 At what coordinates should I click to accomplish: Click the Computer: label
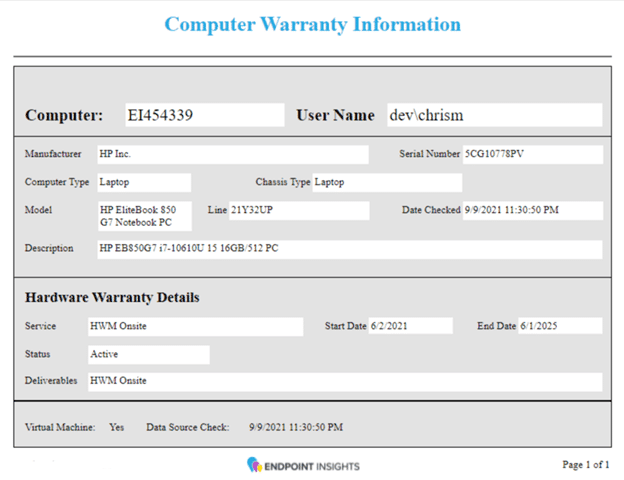click(x=64, y=115)
